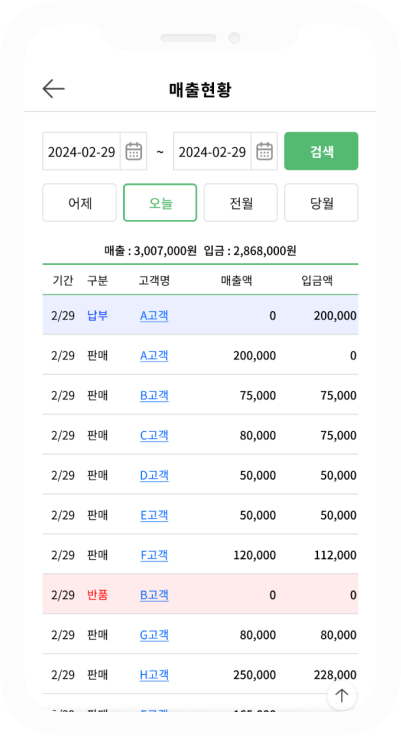Open the end date calendar icon

click(264, 151)
